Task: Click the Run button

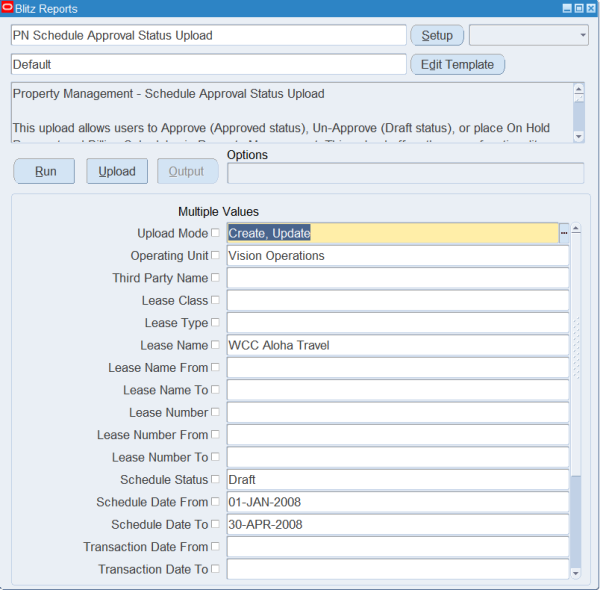Action: pyautogui.click(x=44, y=171)
